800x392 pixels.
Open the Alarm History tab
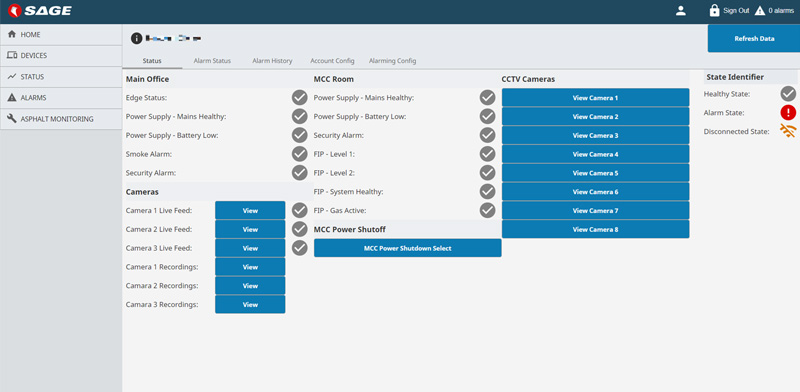point(272,61)
